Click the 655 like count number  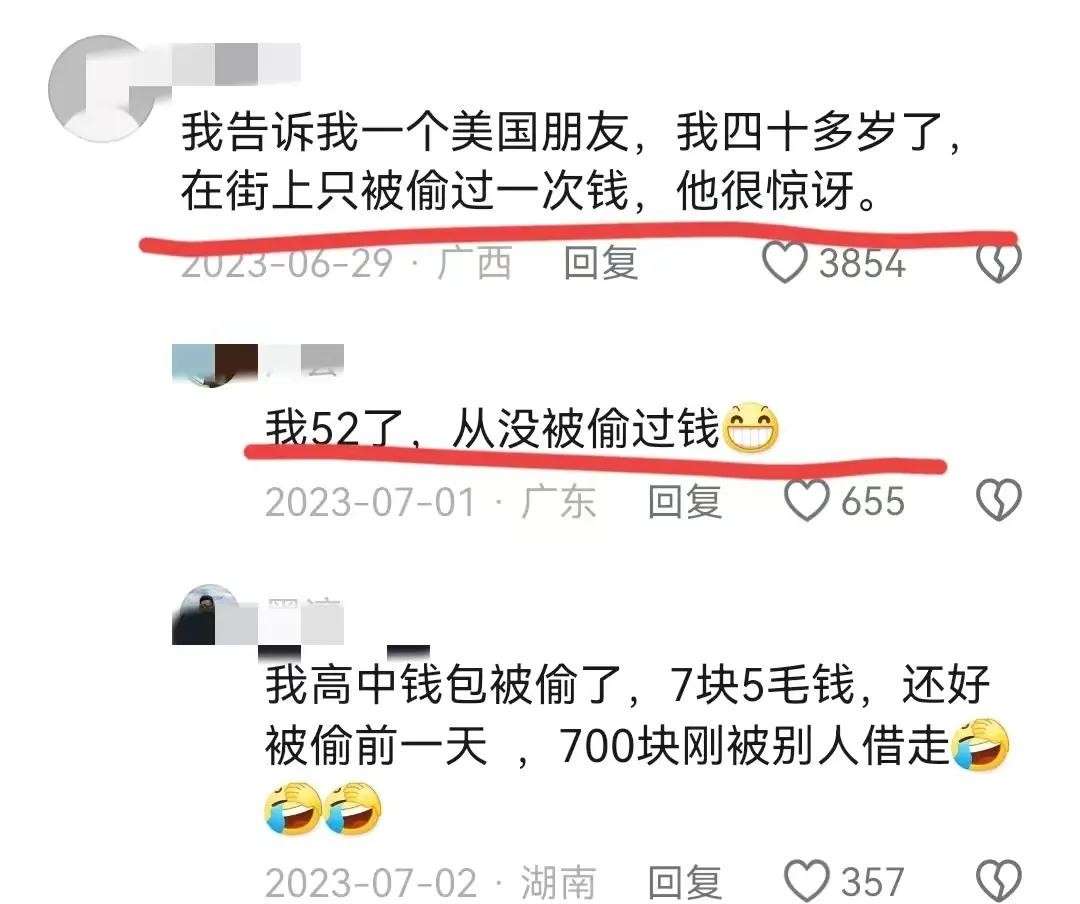pos(872,501)
